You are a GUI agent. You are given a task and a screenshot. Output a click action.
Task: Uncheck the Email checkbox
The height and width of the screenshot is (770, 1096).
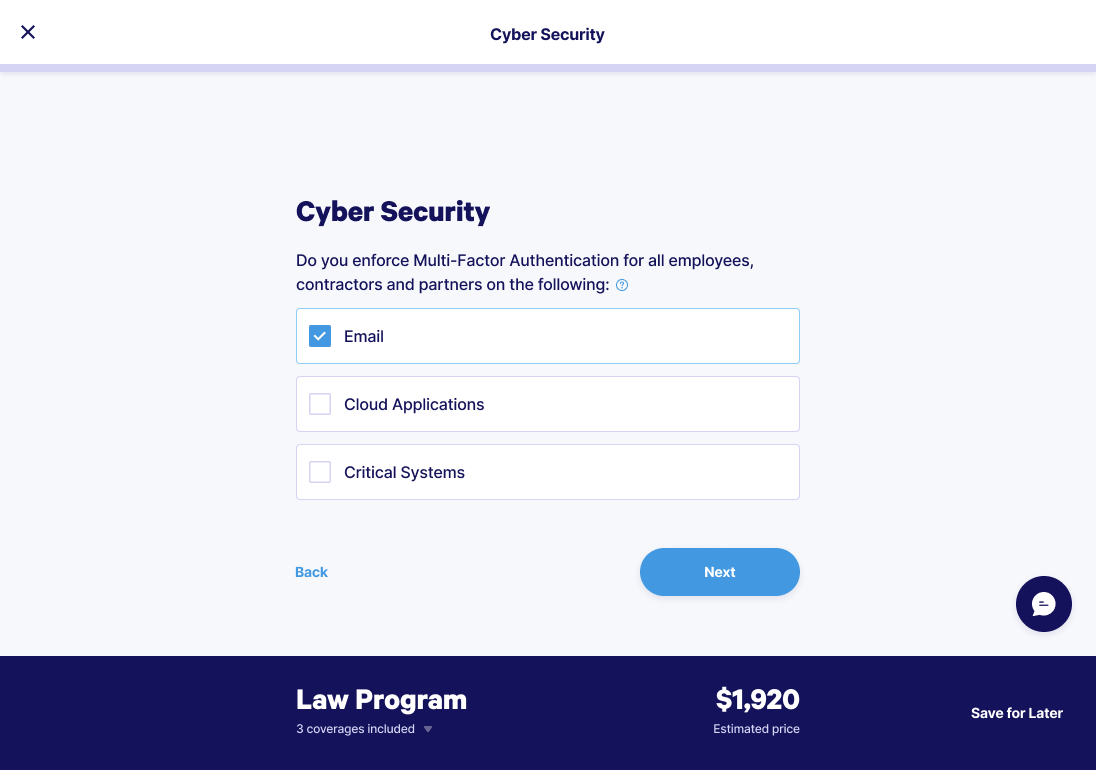(320, 336)
